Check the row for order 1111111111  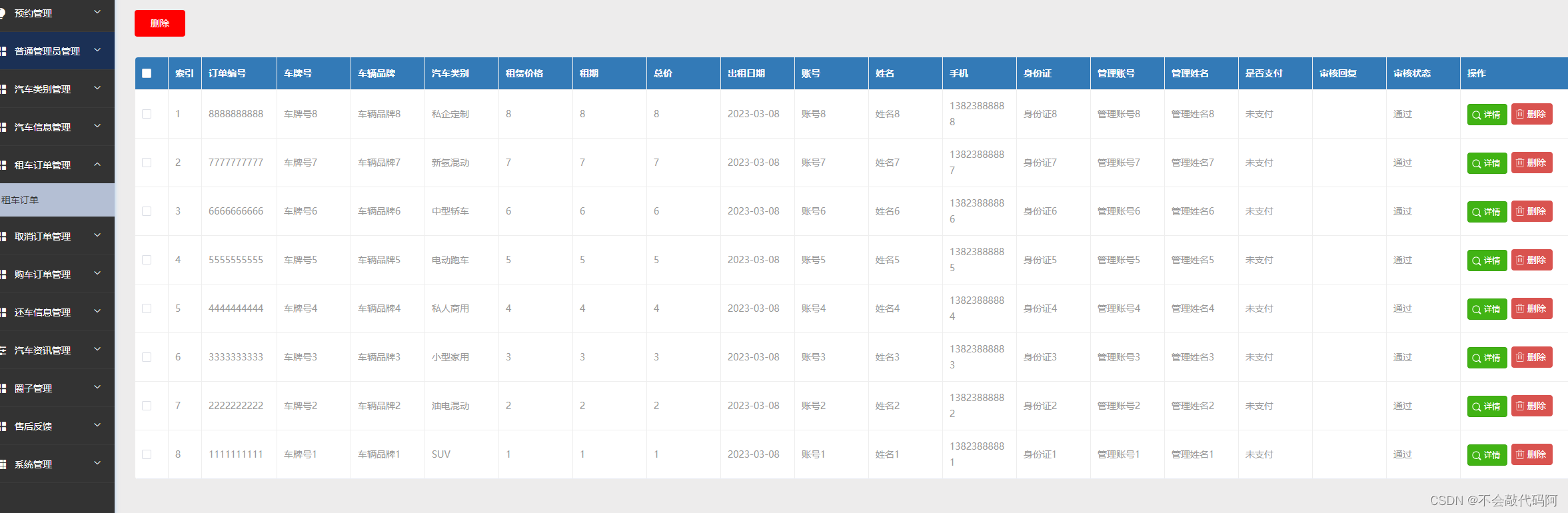click(147, 454)
